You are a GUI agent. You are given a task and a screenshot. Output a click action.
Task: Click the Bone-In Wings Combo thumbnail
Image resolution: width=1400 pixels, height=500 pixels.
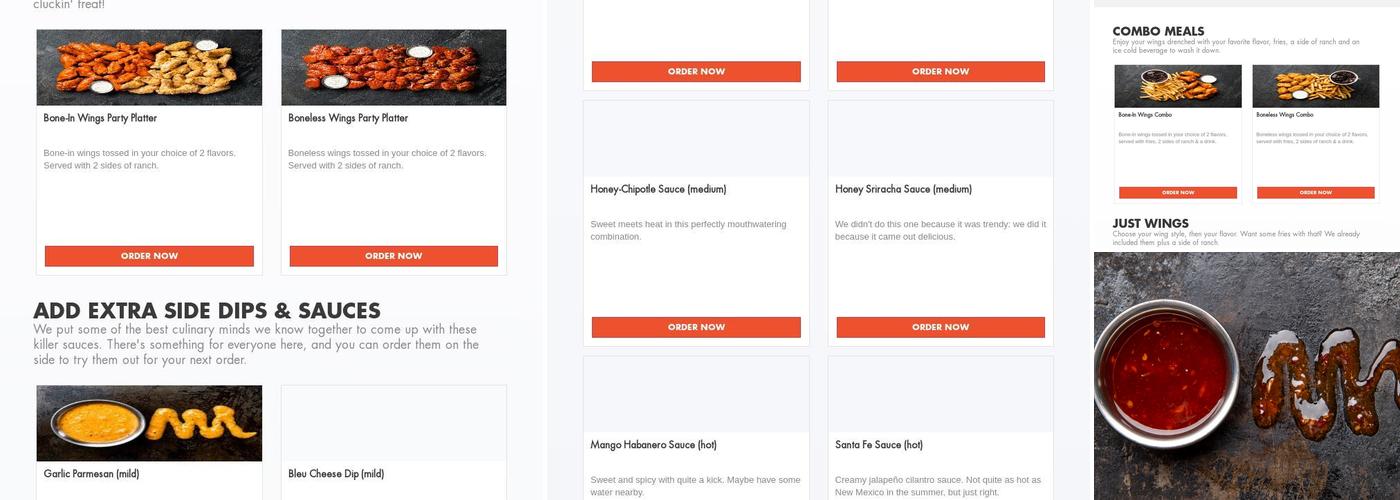[x=1177, y=86]
